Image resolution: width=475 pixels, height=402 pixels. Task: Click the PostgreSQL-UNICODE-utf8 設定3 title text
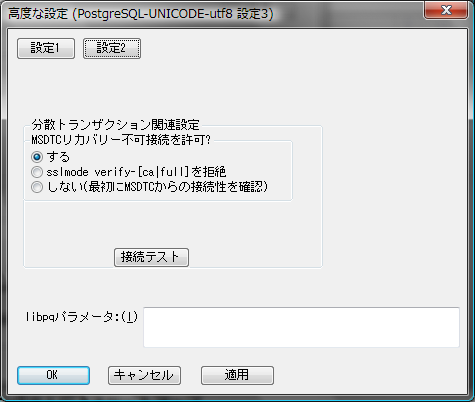tap(173, 14)
